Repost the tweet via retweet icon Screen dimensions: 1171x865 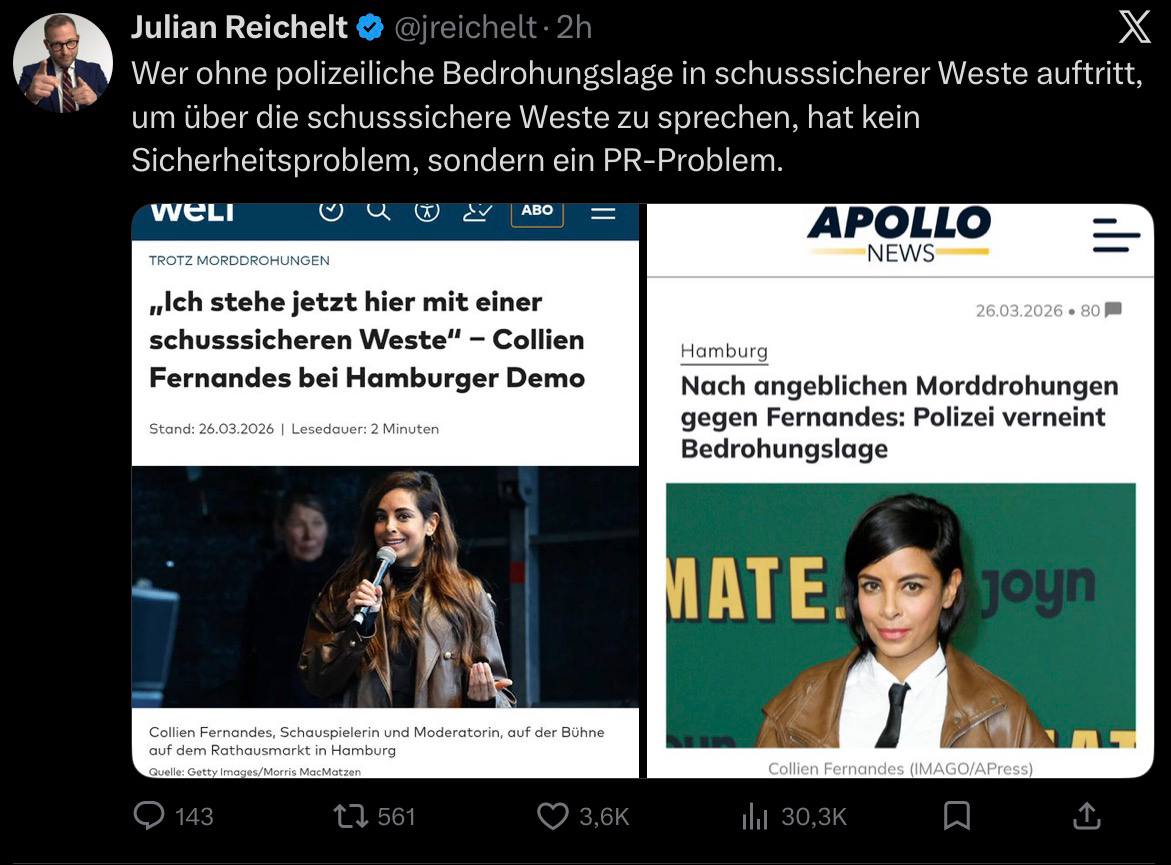tap(350, 816)
